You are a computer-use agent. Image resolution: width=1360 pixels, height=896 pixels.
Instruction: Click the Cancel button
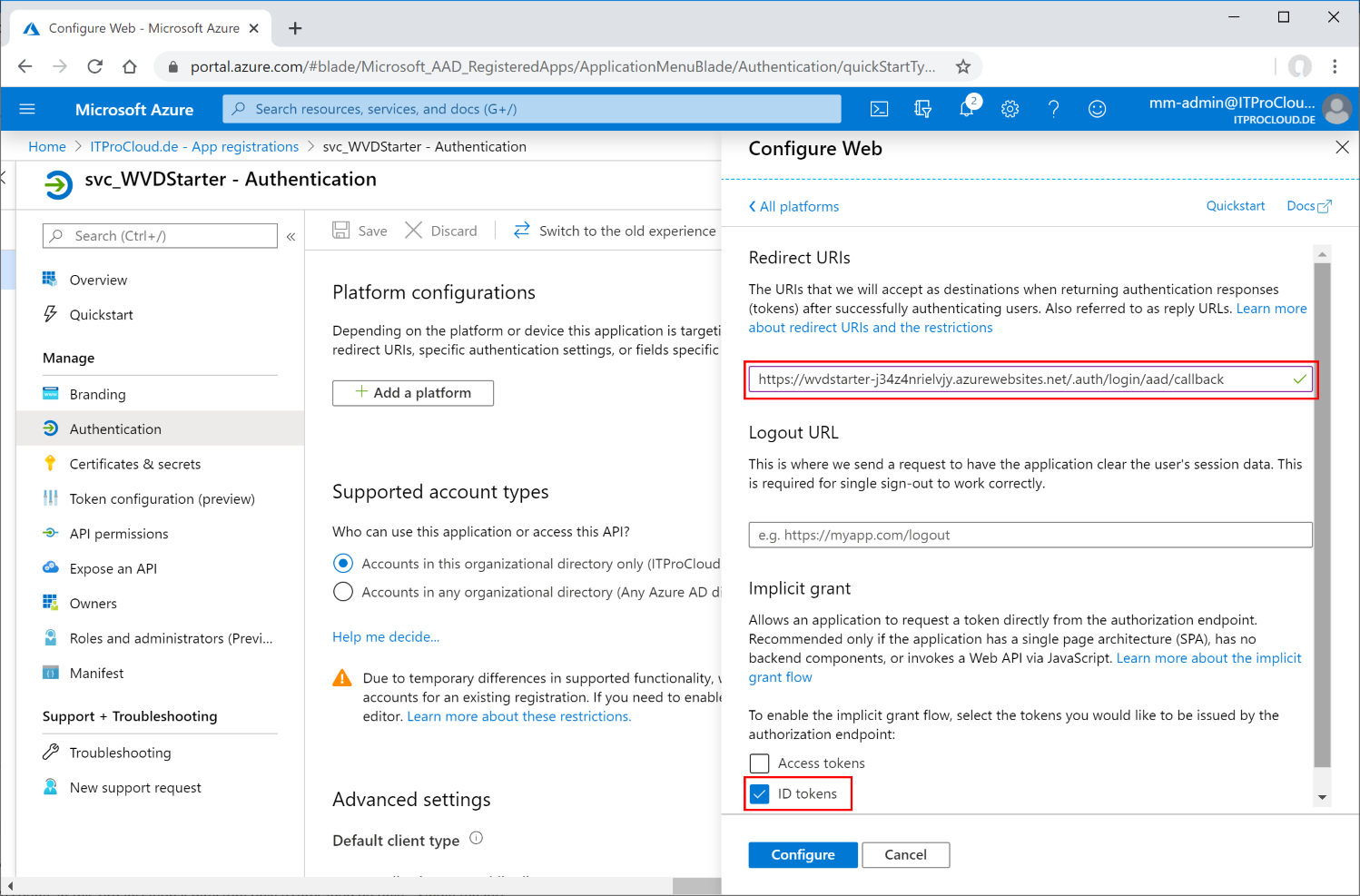click(x=905, y=855)
